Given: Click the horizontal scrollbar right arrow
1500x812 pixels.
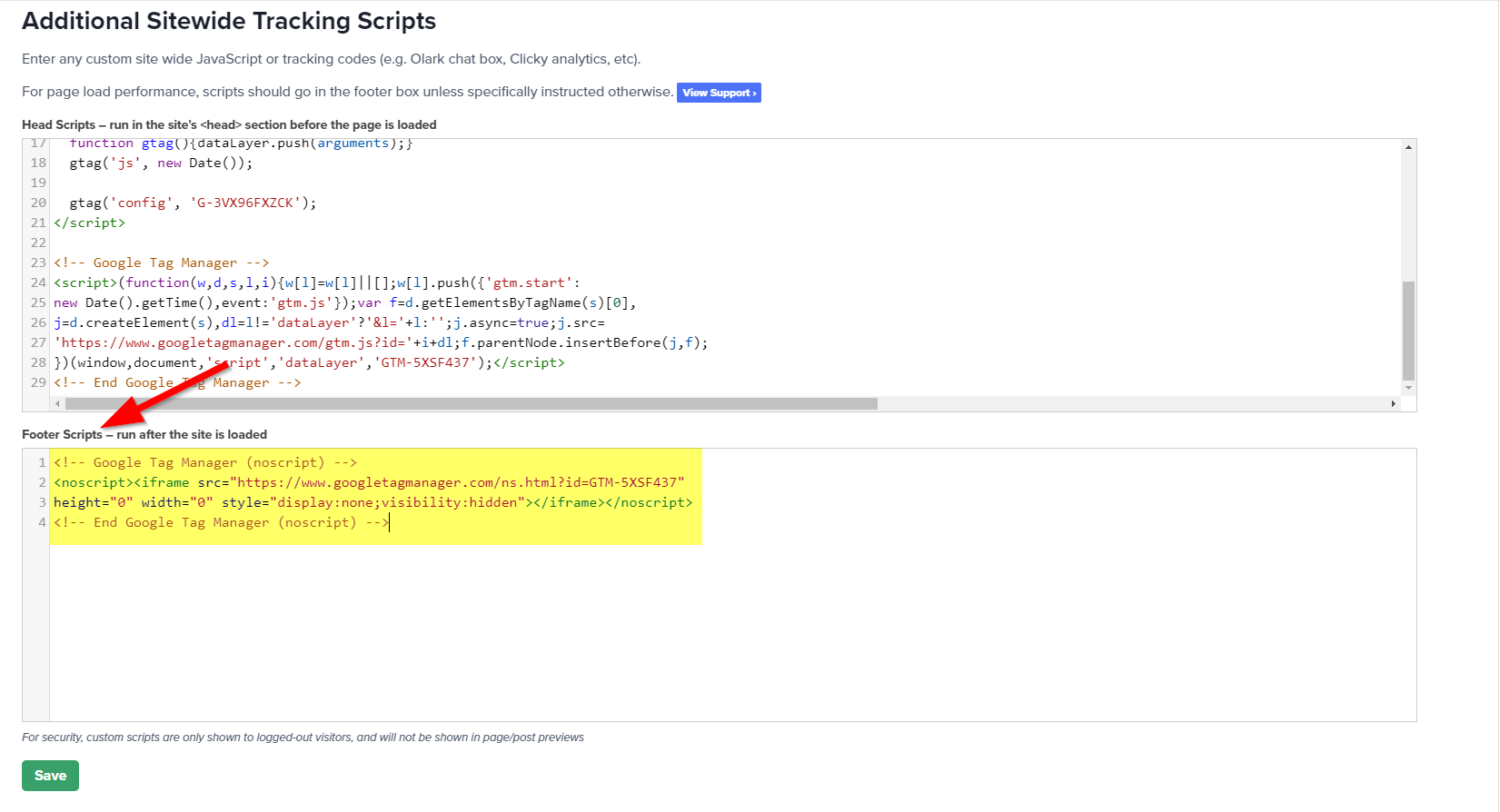Looking at the screenshot, I should coord(1394,404).
